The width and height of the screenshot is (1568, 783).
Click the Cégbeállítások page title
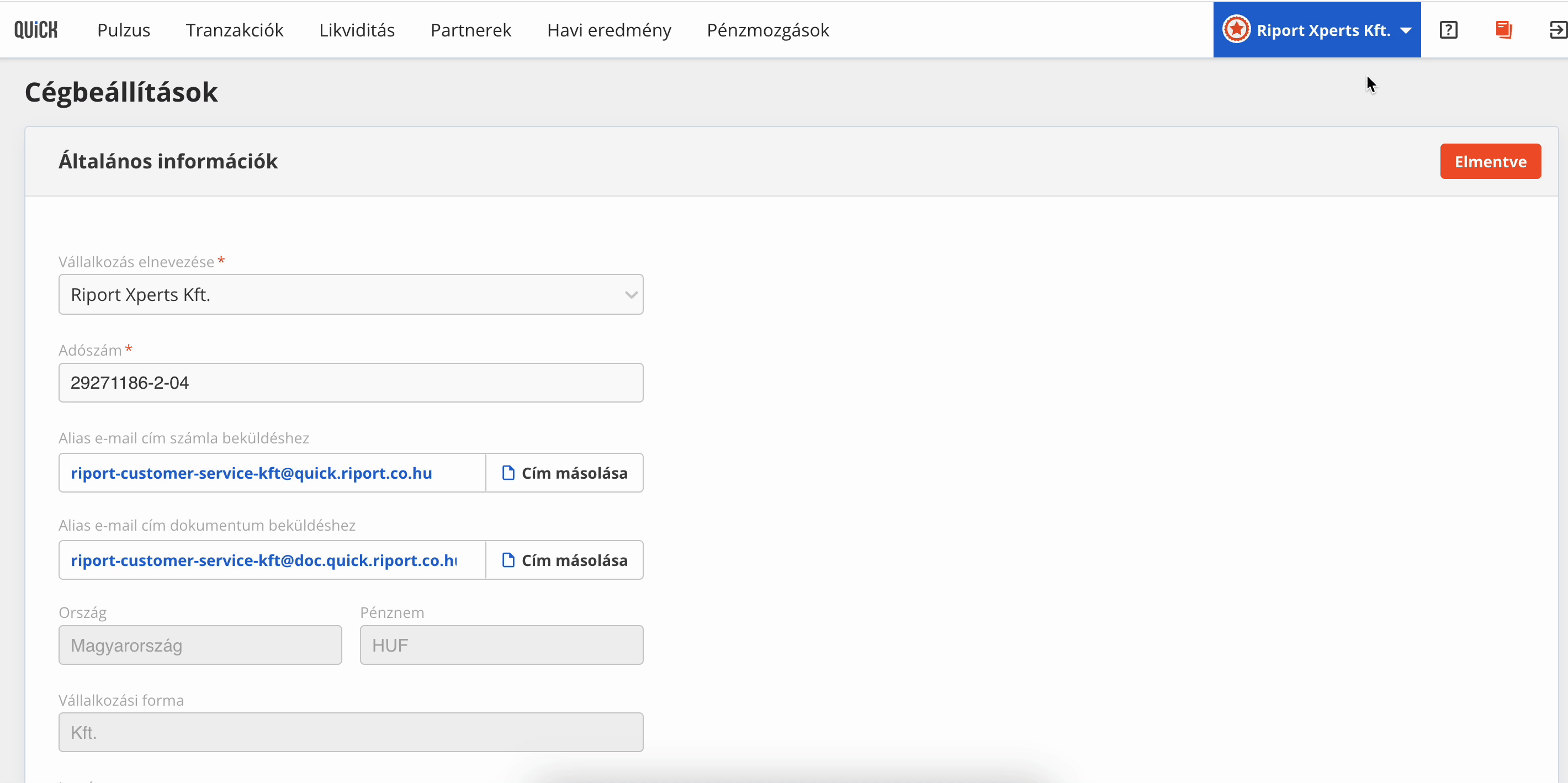(121, 93)
